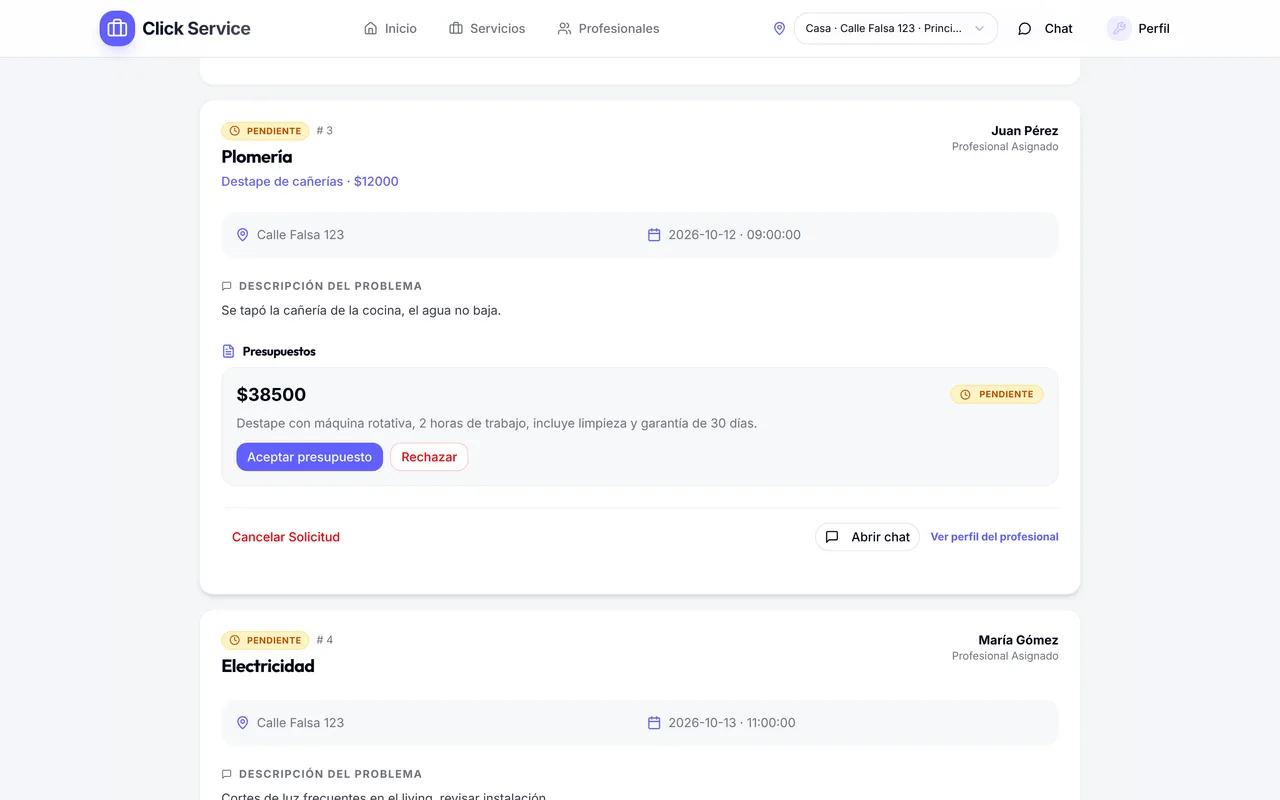Click the Presupuestos section heading

(279, 352)
